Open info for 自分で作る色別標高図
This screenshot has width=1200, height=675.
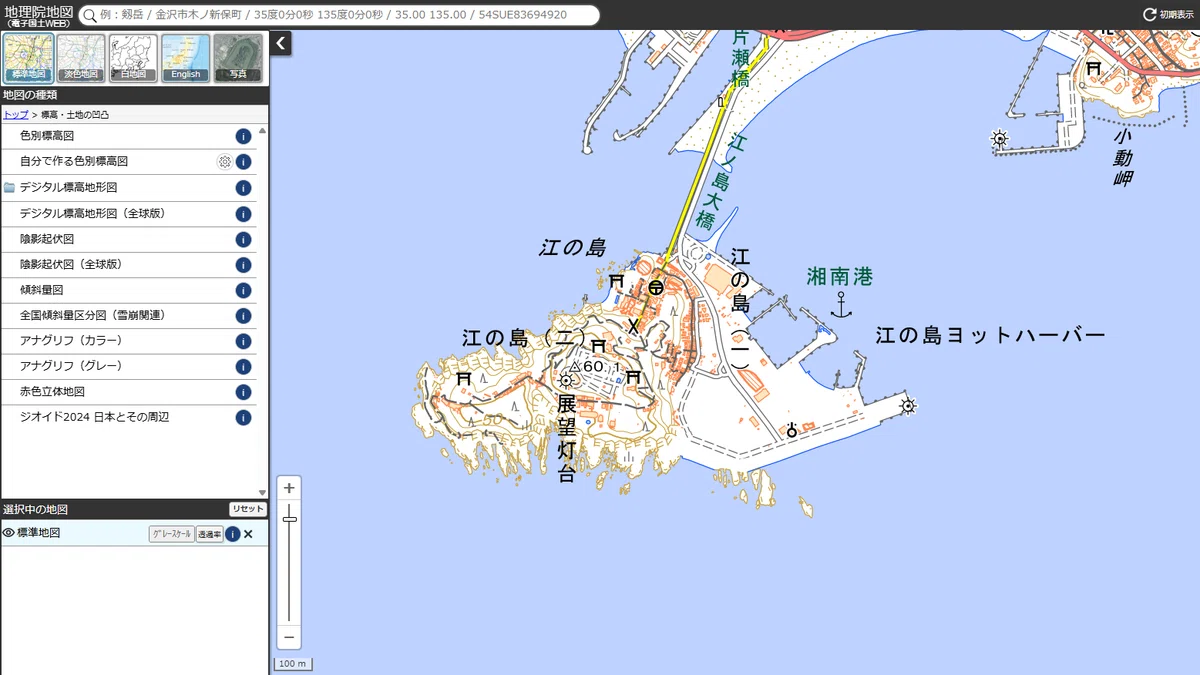(243, 162)
